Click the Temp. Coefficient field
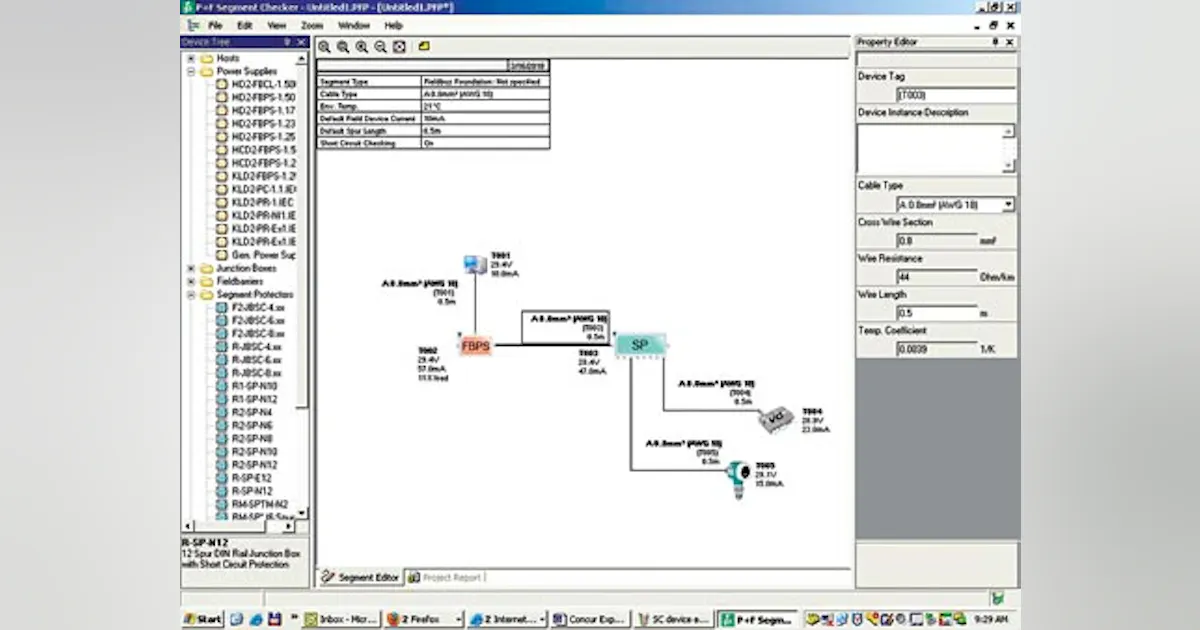 coord(937,349)
